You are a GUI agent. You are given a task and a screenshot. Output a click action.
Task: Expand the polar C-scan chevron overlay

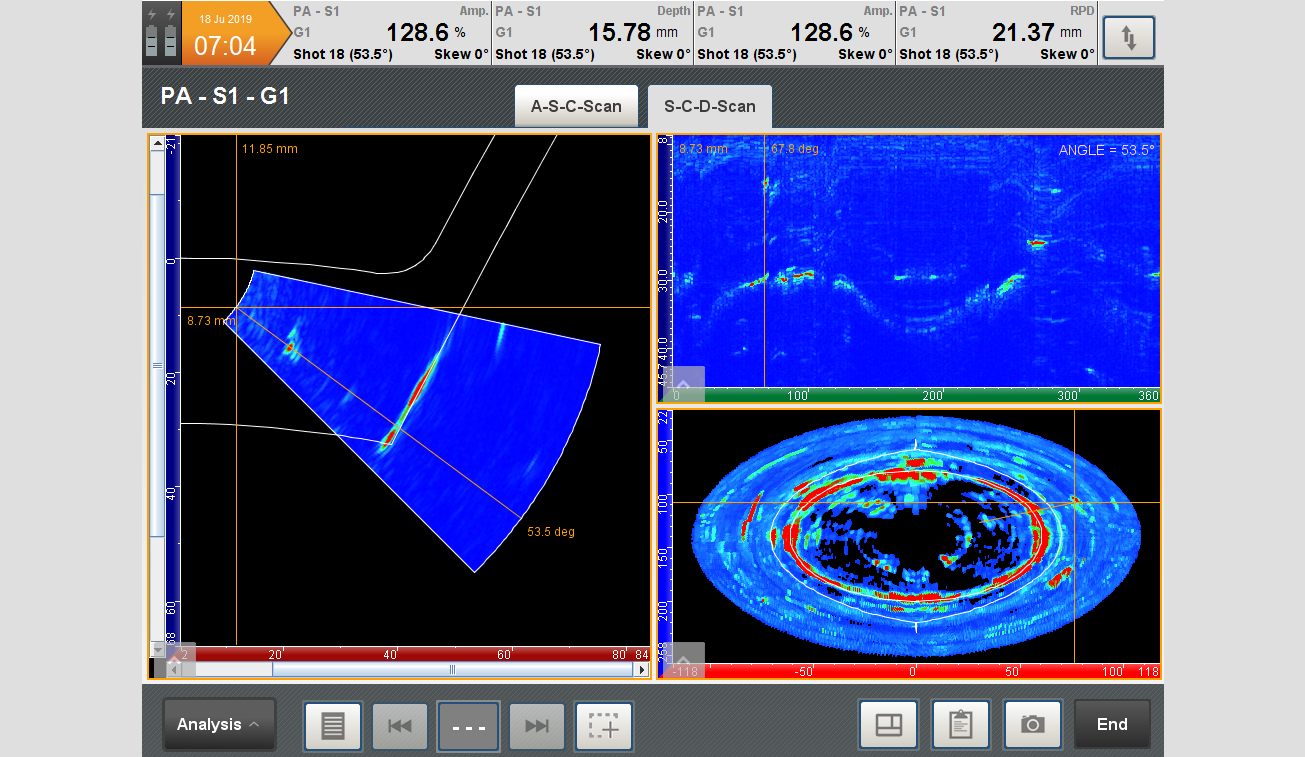pyautogui.click(x=684, y=660)
